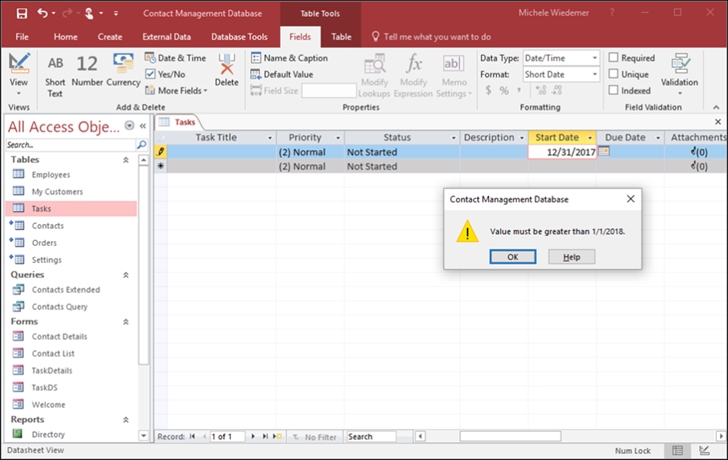The height and width of the screenshot is (460, 728).
Task: Click the Save icon in the title bar
Action: 21,13
